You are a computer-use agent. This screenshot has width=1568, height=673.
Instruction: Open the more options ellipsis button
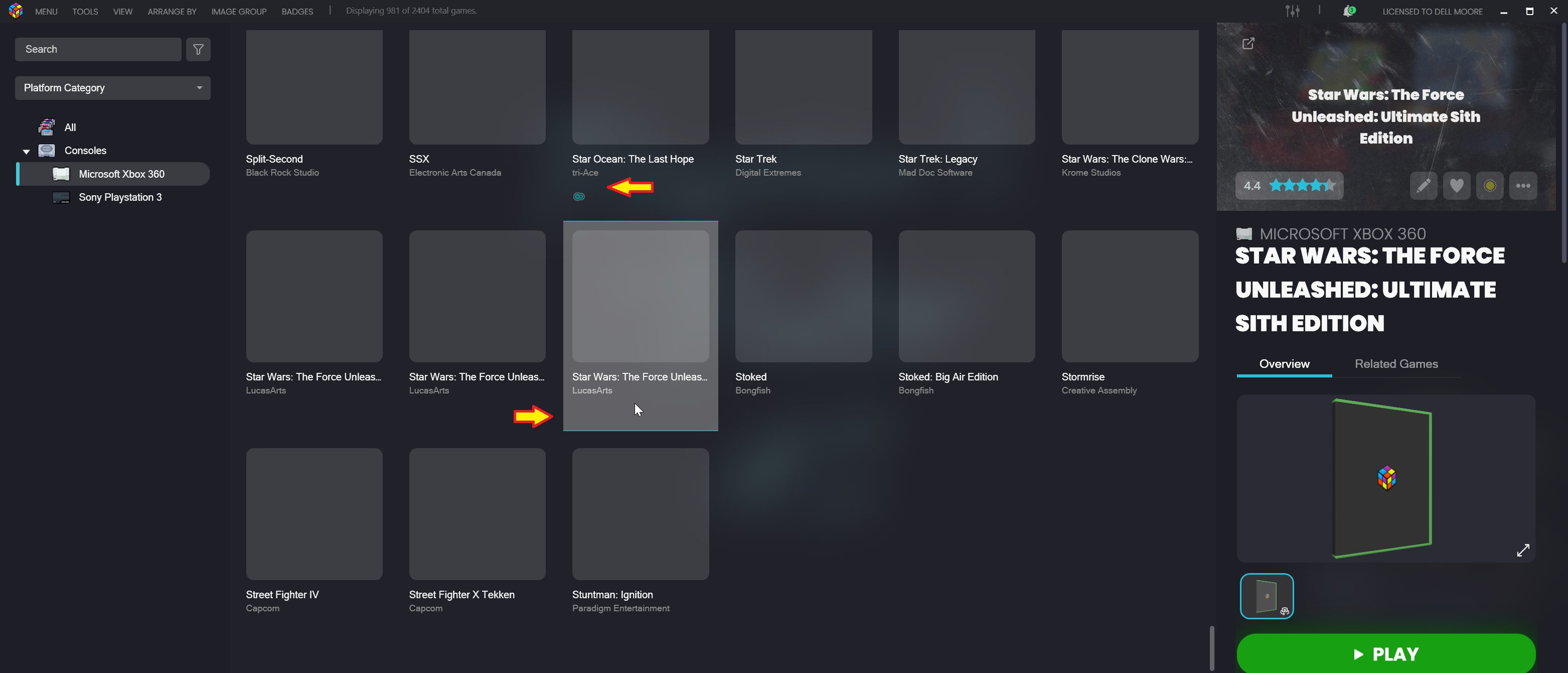[1523, 186]
